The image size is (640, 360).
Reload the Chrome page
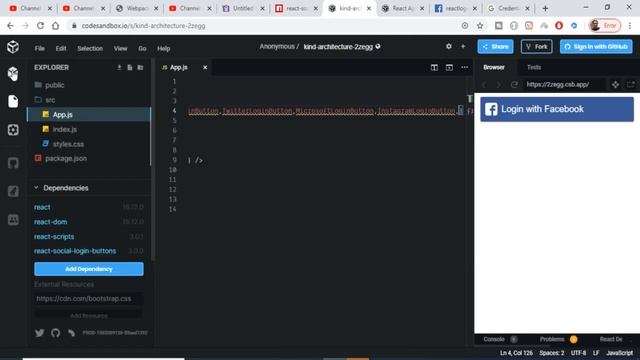coord(40,26)
